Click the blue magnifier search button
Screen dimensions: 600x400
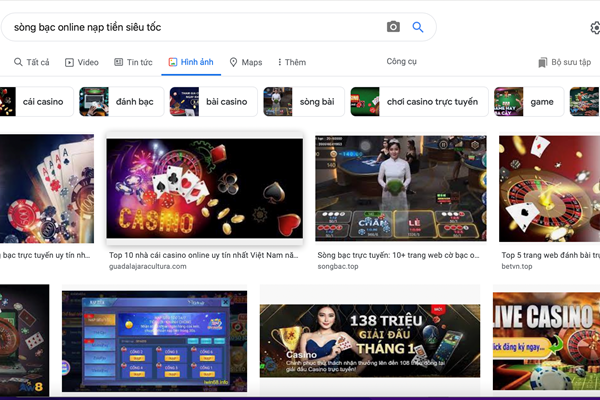tap(417, 27)
